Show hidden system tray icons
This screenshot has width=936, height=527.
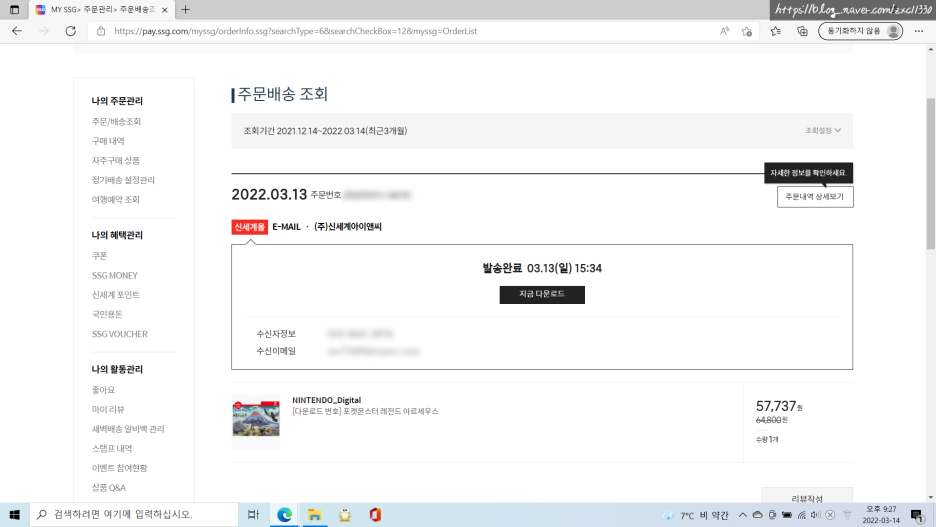pyautogui.click(x=743, y=514)
